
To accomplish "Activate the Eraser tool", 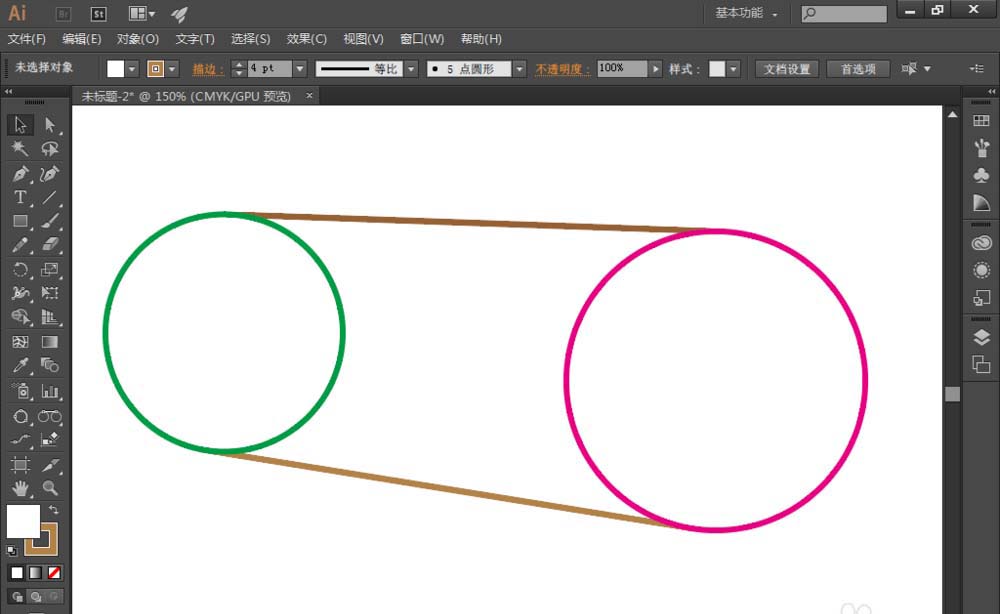I will coord(50,245).
